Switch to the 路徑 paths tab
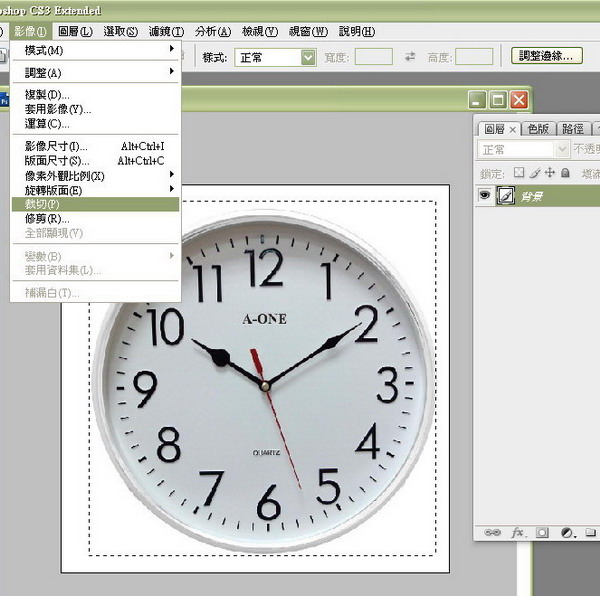Screen dimensions: 600x596 click(573, 129)
